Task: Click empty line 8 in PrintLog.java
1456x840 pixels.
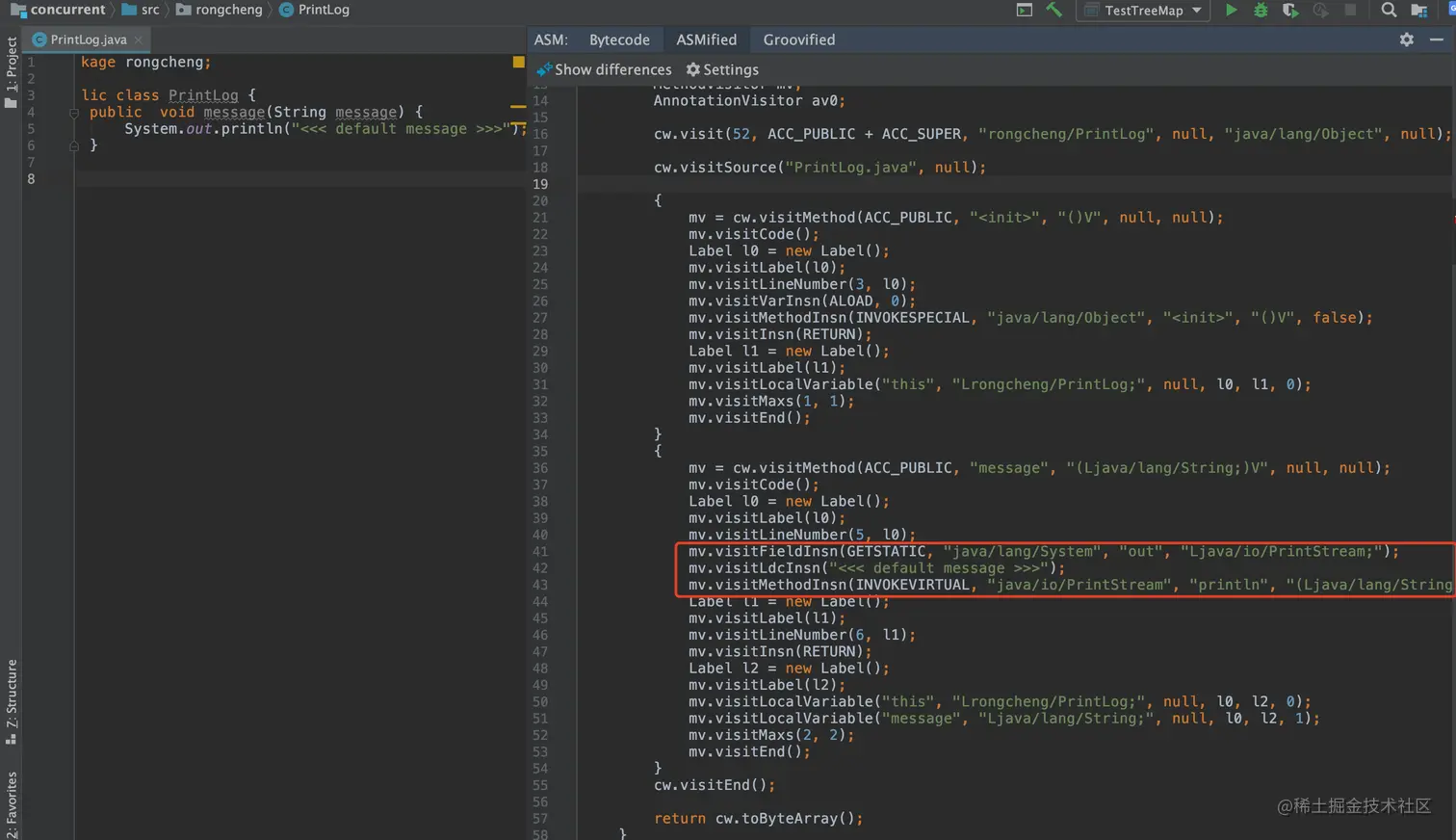Action: tap(300, 179)
